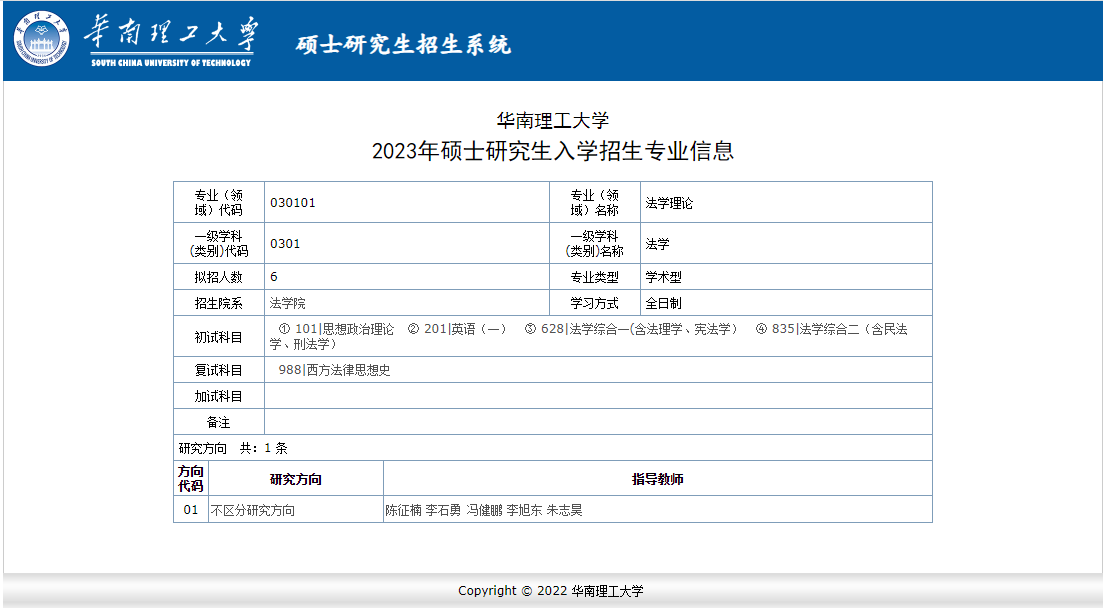This screenshot has width=1103, height=613.
Task: Select the major code value 030101
Action: [x=293, y=203]
